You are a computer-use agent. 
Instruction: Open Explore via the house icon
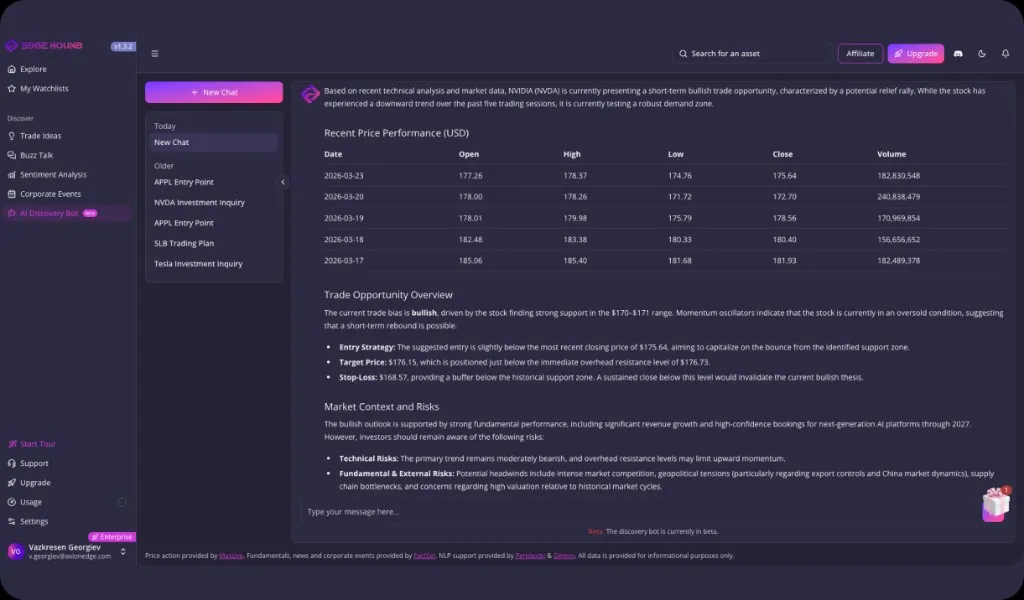[x=14, y=69]
